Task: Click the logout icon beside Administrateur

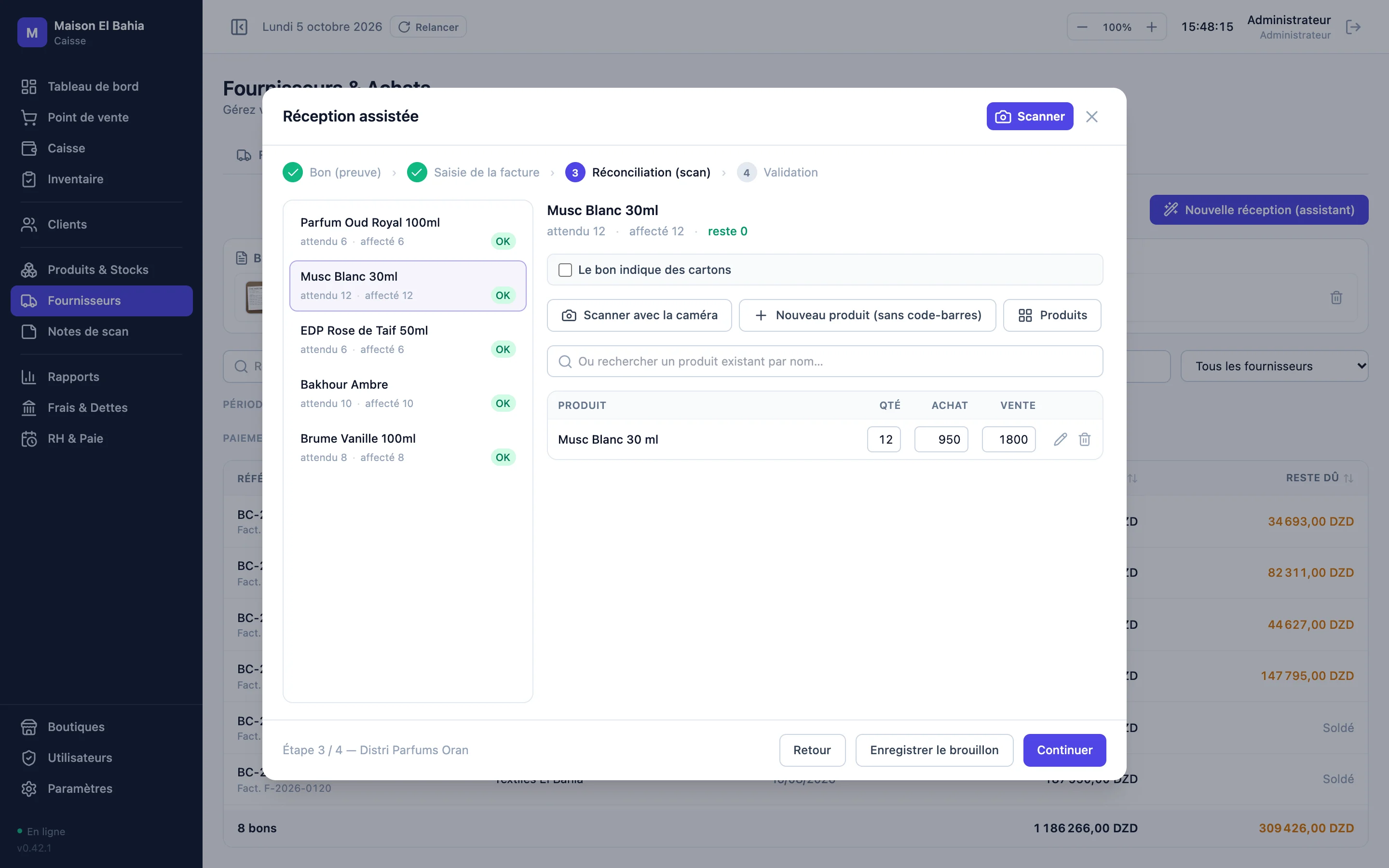Action: tap(1353, 27)
